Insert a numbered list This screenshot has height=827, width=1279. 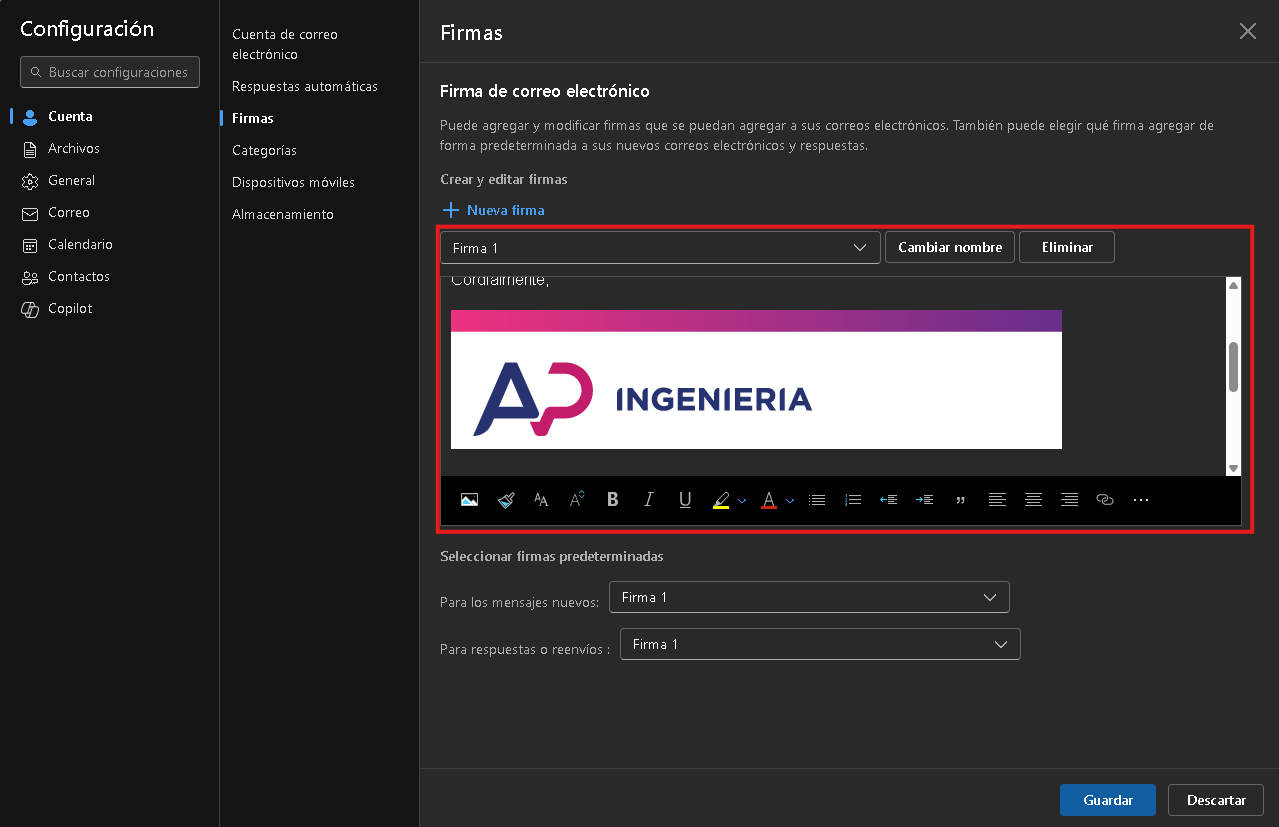pos(853,500)
